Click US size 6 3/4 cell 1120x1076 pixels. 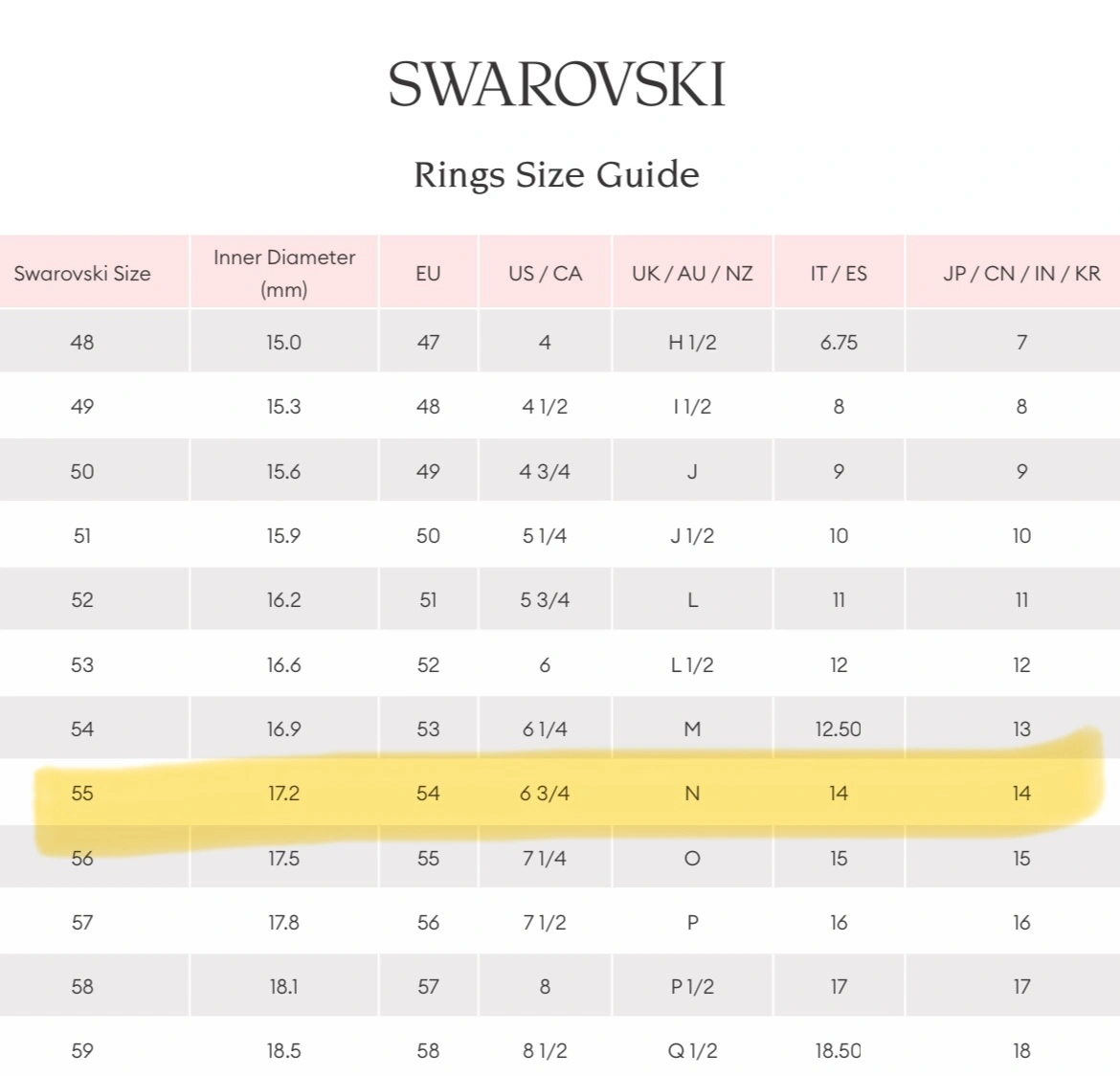point(545,794)
